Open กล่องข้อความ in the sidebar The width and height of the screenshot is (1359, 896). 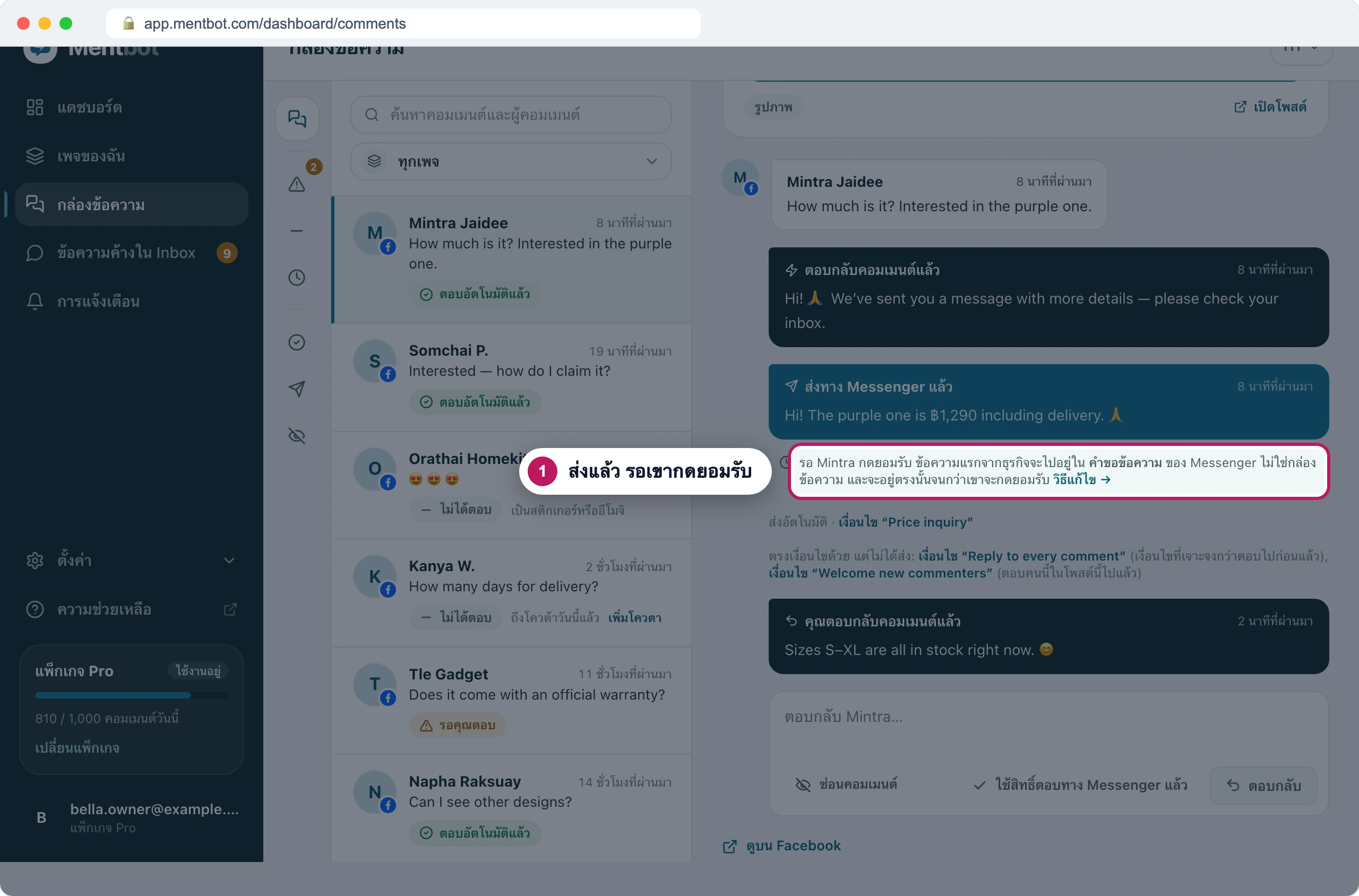132,204
